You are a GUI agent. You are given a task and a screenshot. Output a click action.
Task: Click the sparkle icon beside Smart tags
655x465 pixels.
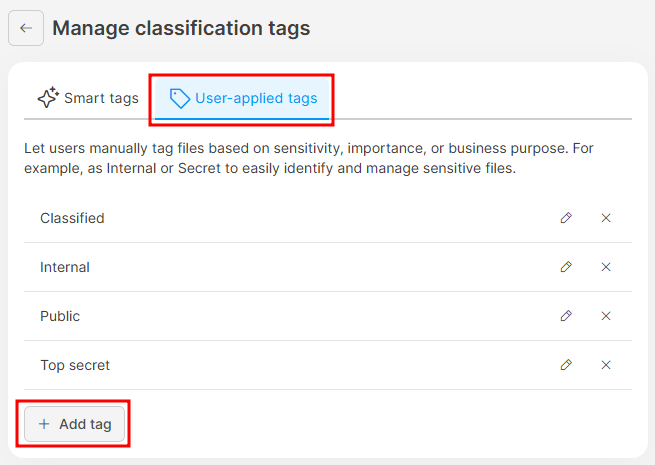pos(48,98)
